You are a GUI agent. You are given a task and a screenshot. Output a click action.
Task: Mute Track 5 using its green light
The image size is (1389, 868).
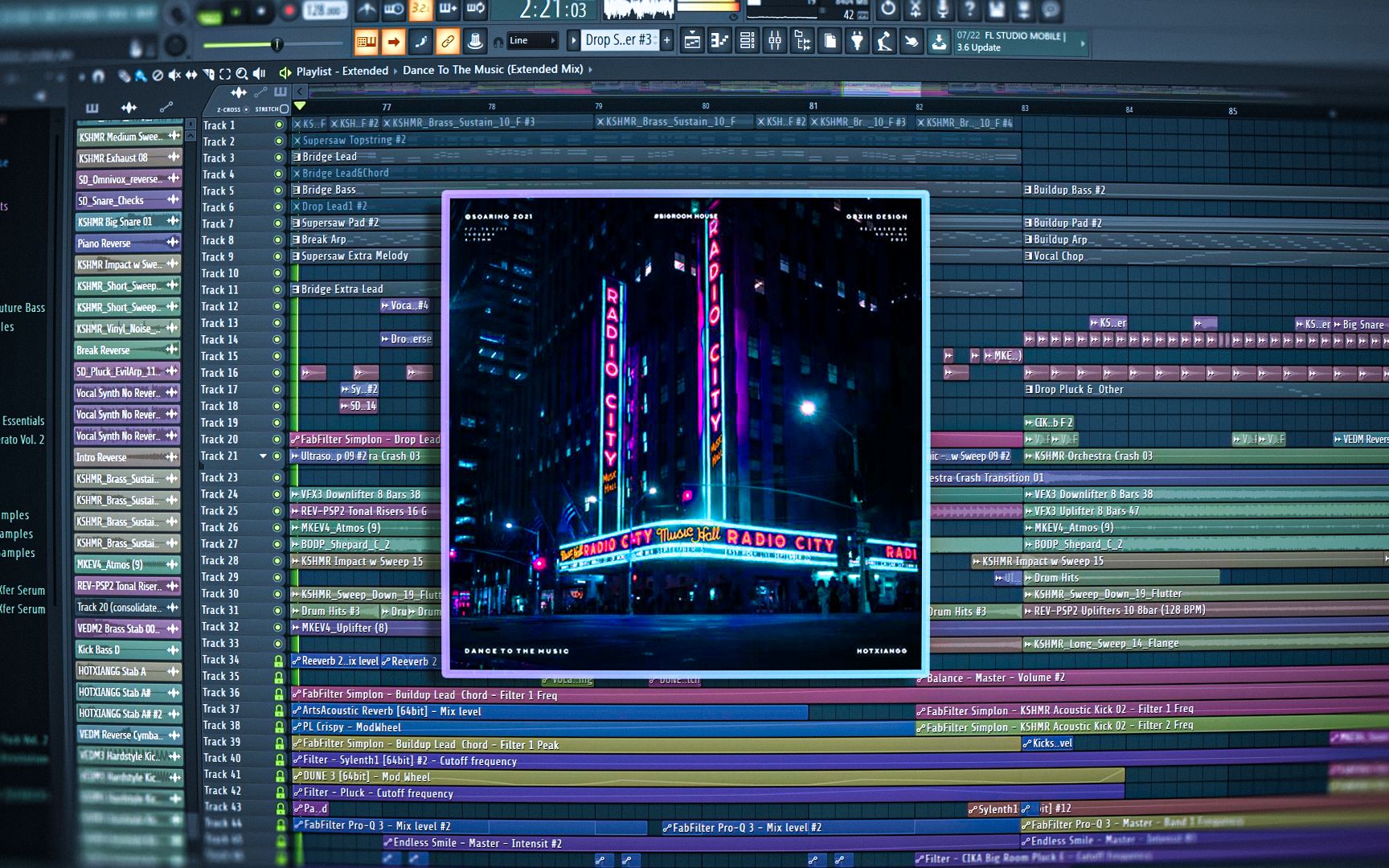[279, 191]
